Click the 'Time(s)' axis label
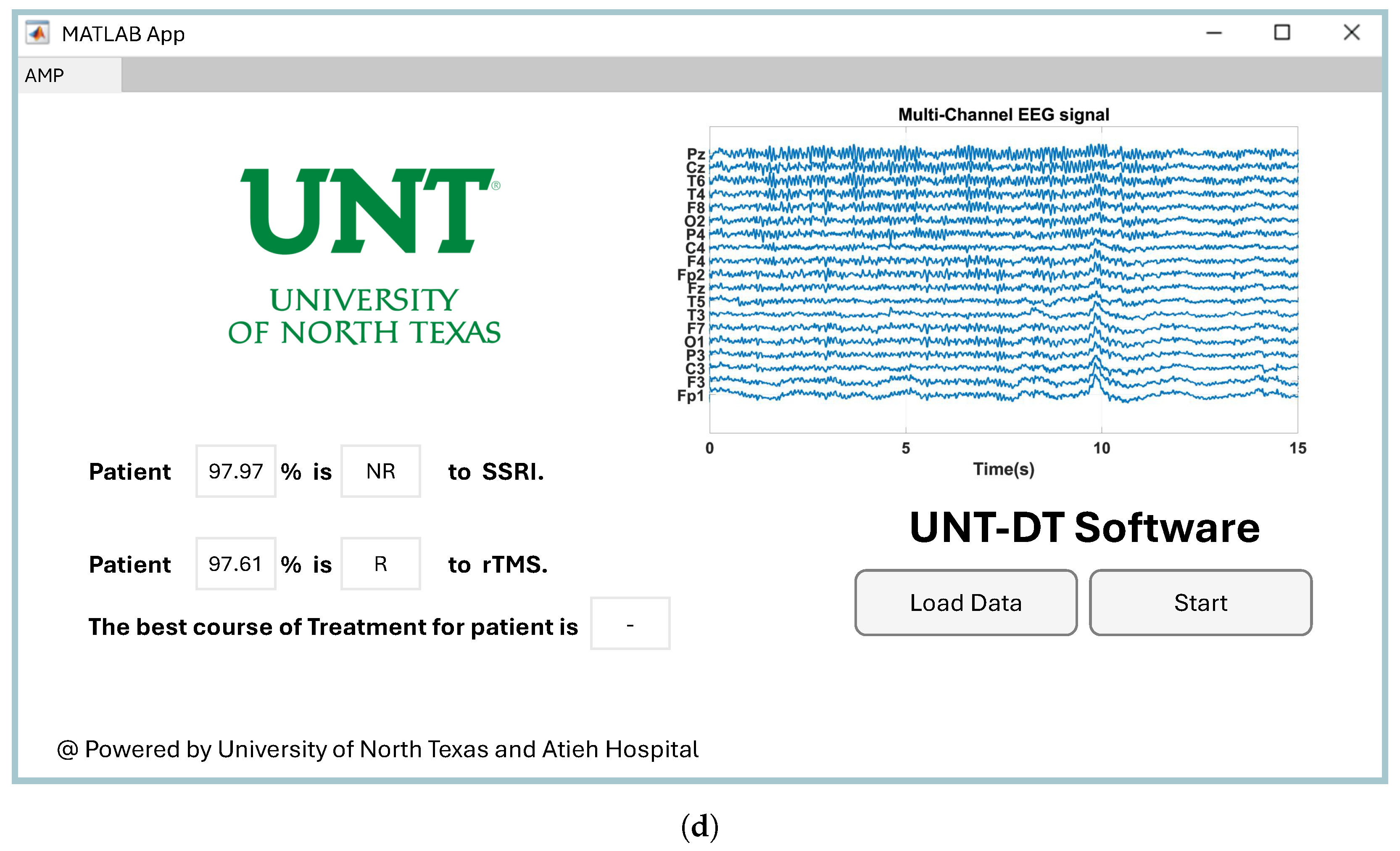 [x=1003, y=470]
